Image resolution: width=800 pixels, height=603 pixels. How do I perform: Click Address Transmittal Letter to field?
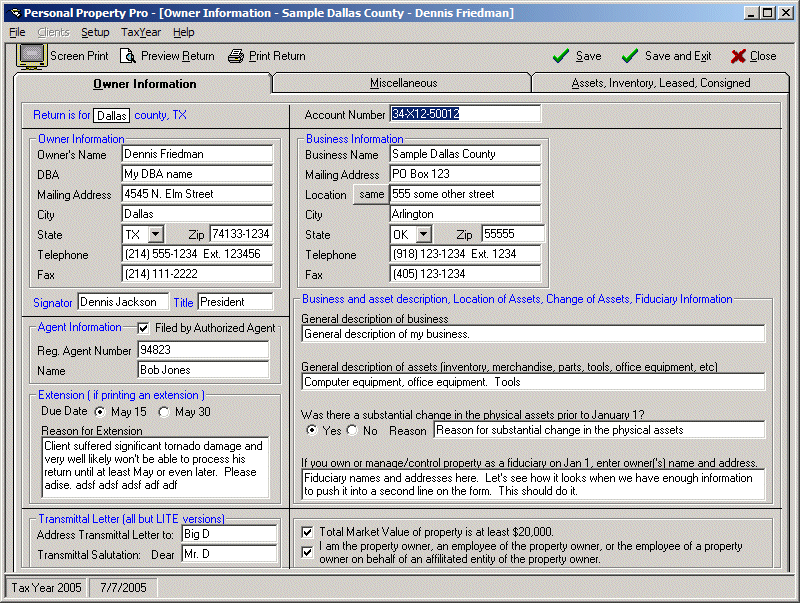click(229, 534)
